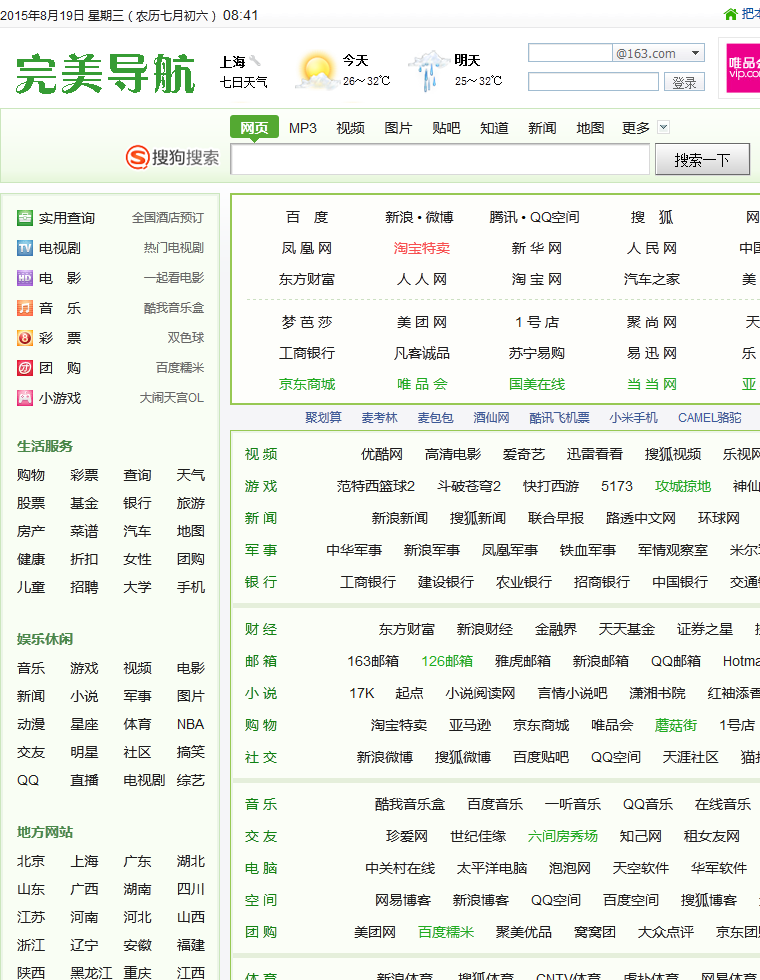Image resolution: width=760 pixels, height=980 pixels.
Task: Open the CAMEL骆驼 link
Action: click(x=709, y=418)
